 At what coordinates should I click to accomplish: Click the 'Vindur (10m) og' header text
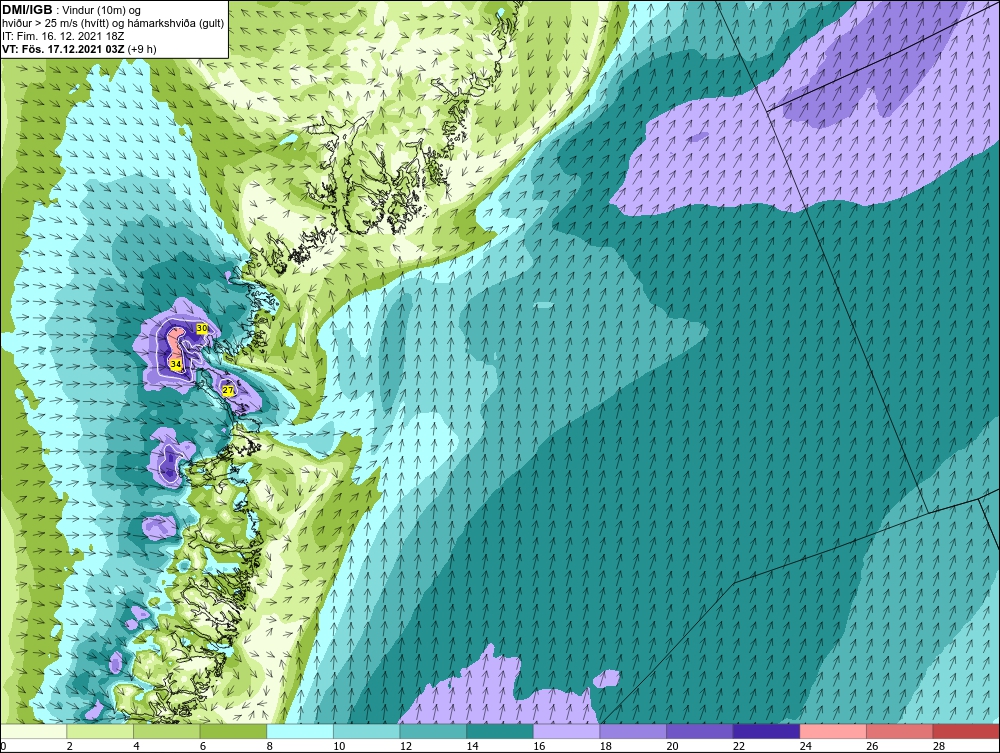coord(103,10)
